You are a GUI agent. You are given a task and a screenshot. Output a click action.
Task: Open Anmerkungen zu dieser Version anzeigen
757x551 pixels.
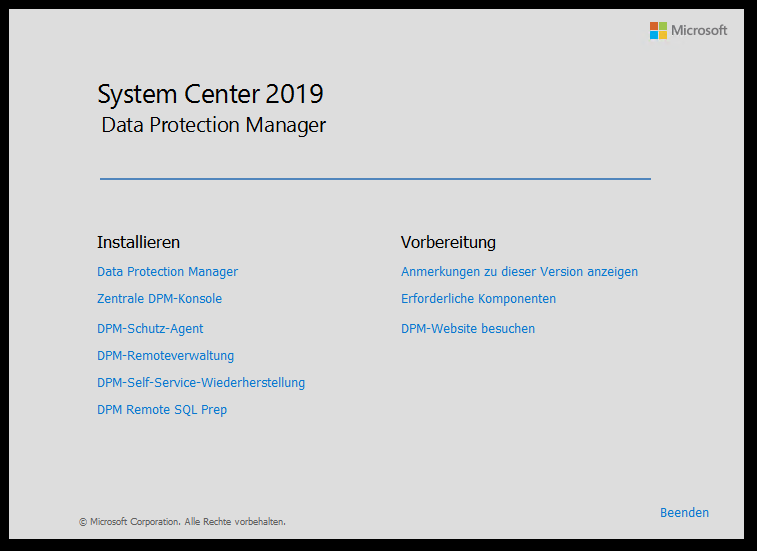pos(519,272)
